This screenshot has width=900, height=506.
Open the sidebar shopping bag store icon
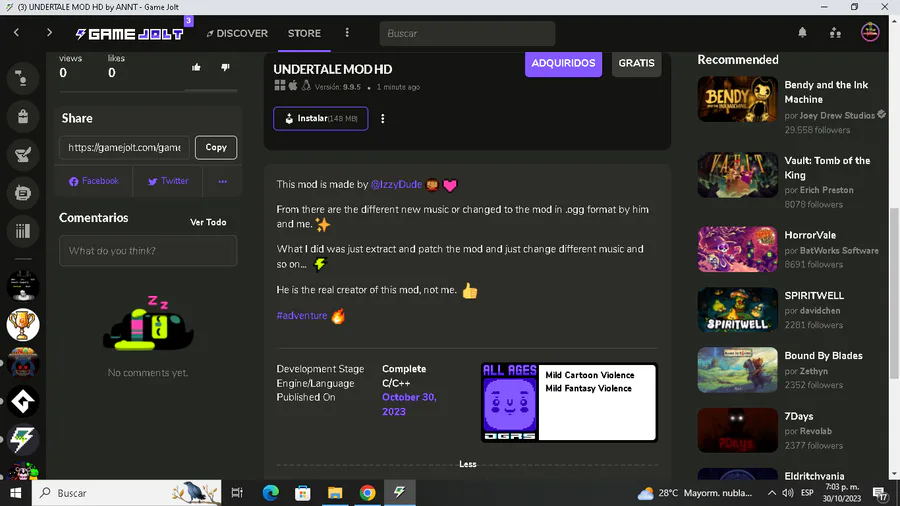point(23,116)
